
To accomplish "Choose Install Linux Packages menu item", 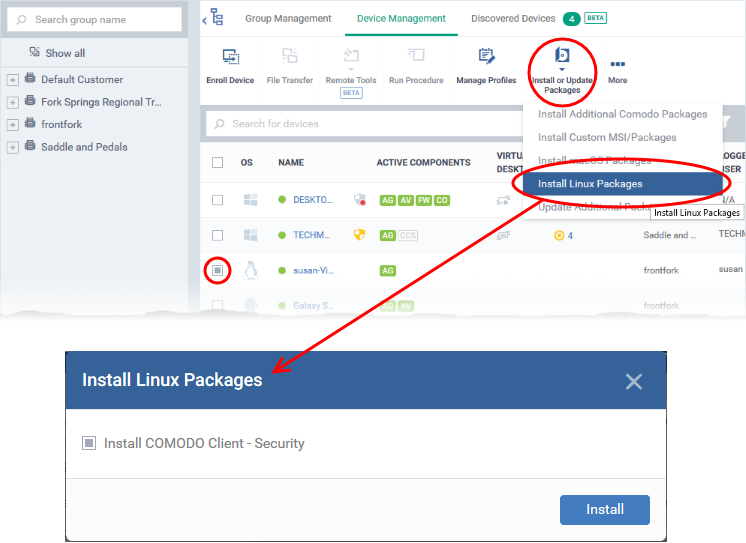I will [x=622, y=184].
